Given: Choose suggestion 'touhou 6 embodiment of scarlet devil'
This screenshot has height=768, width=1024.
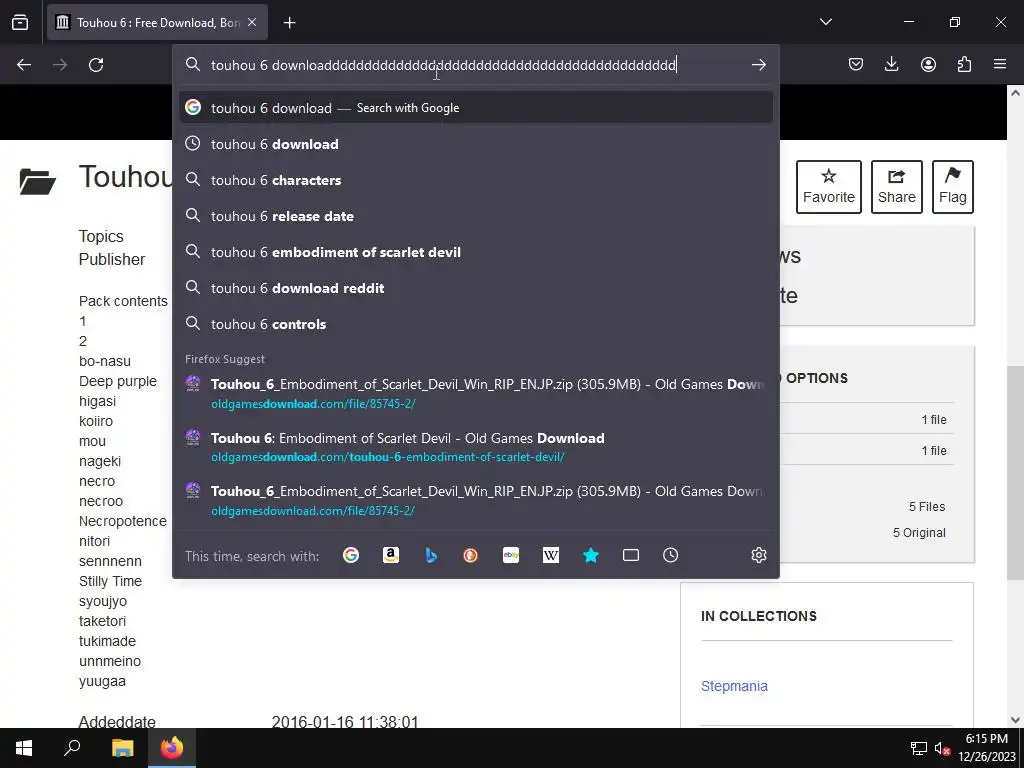Looking at the screenshot, I should 475,252.
